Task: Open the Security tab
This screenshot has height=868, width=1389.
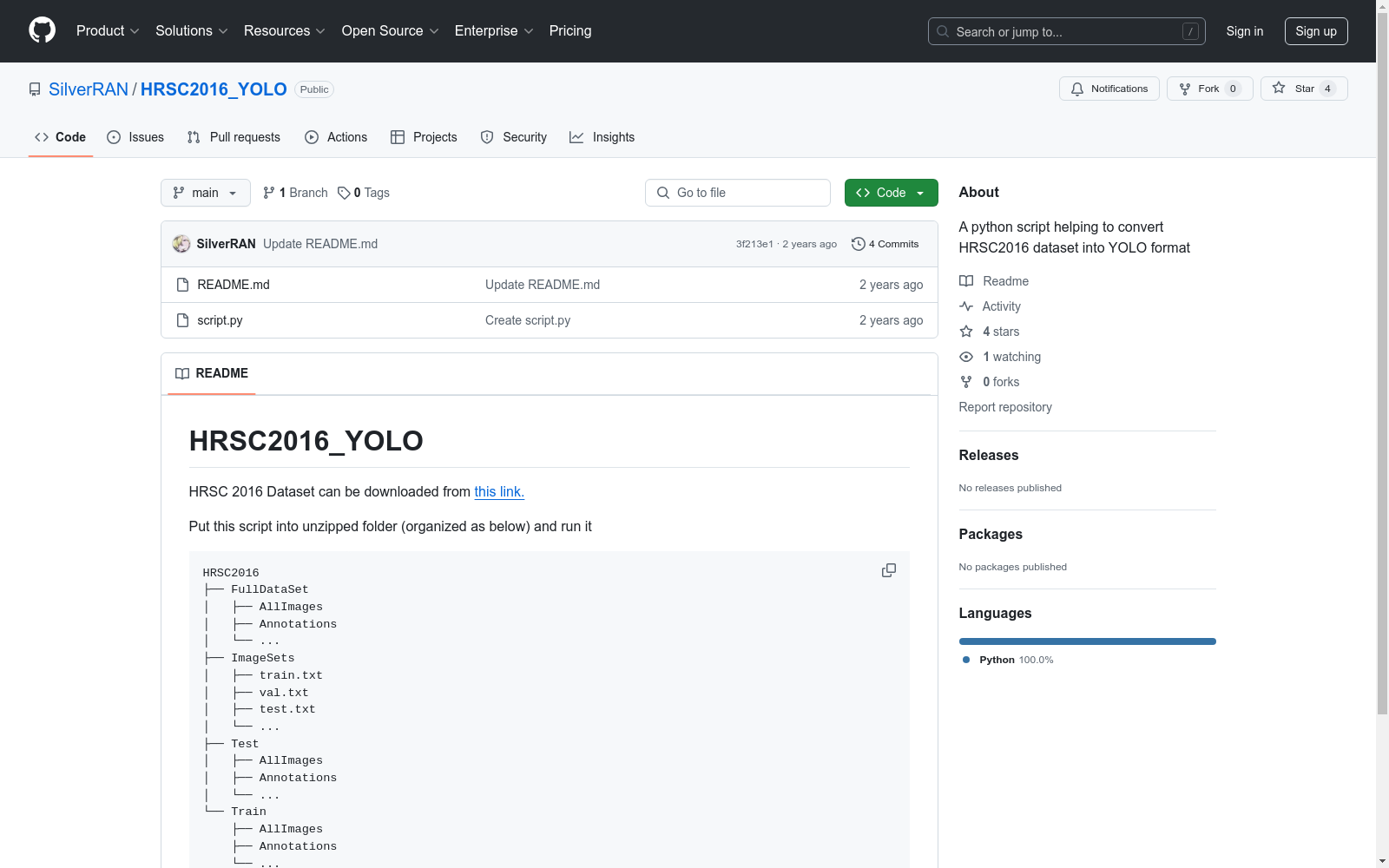Action: (x=514, y=137)
